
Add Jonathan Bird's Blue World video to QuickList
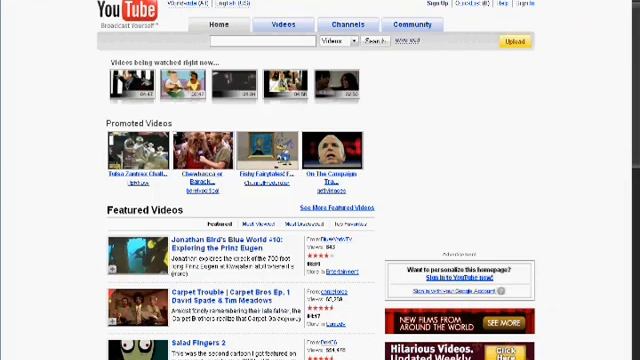pos(112,269)
